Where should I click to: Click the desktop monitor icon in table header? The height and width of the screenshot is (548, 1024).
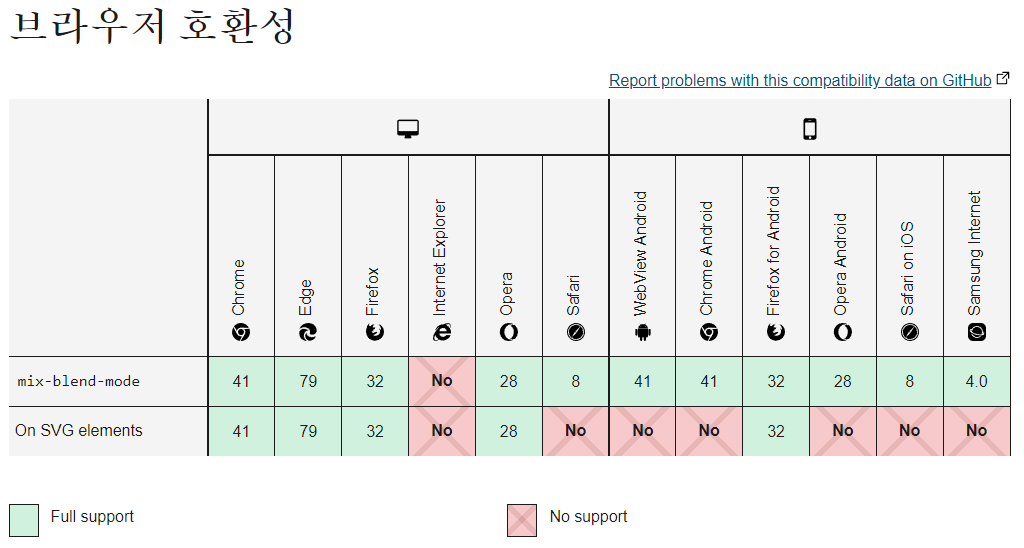[x=408, y=128]
